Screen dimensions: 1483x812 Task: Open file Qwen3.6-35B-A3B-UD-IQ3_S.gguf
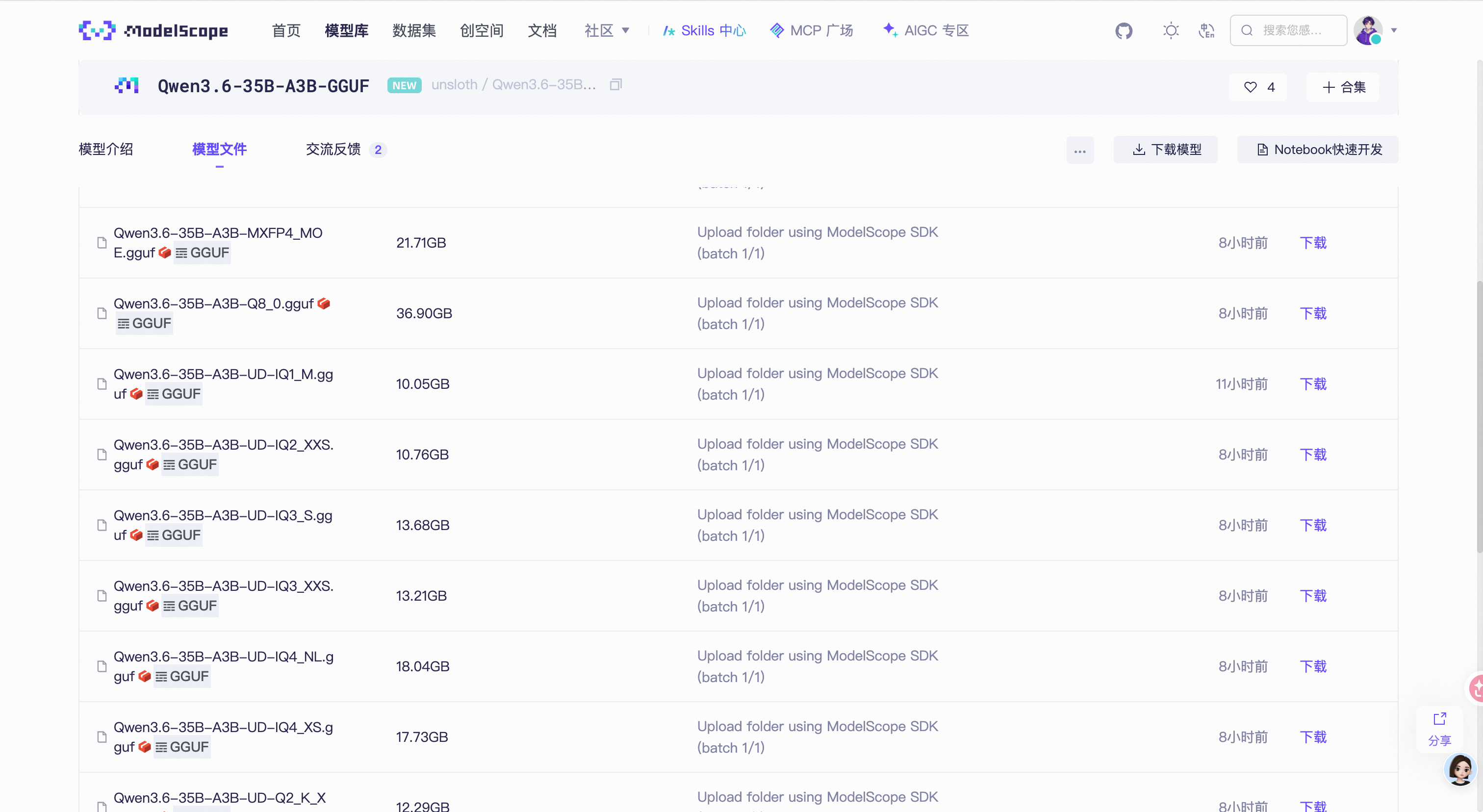click(x=223, y=526)
